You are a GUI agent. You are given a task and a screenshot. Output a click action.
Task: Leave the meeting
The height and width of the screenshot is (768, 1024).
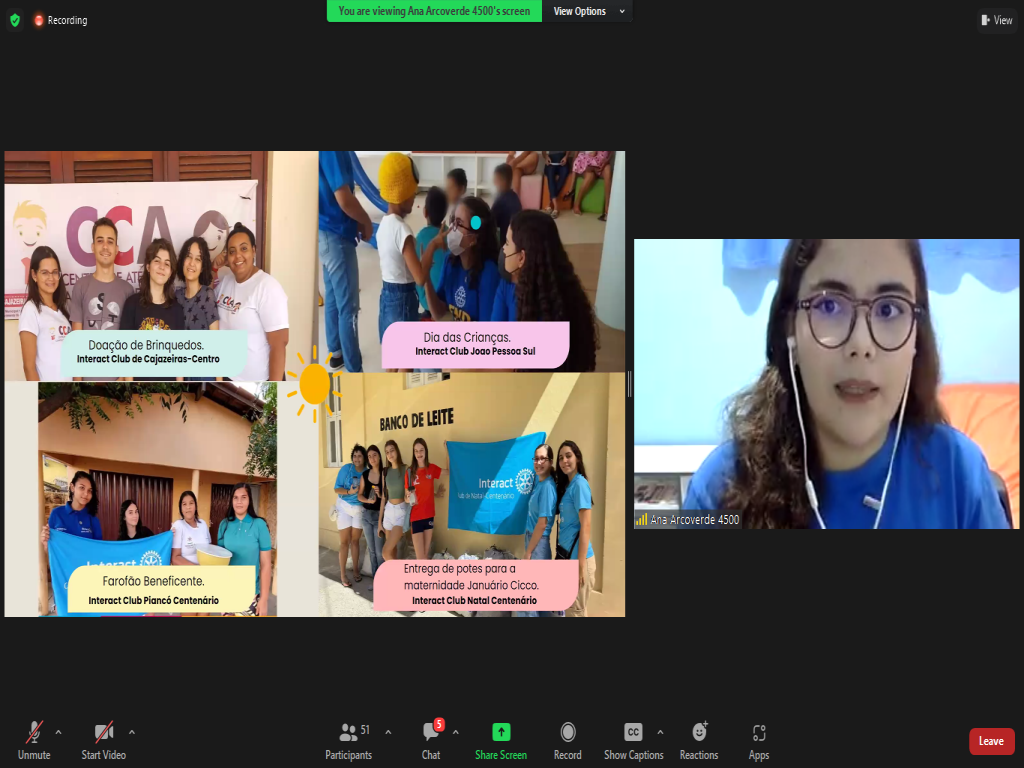(991, 741)
